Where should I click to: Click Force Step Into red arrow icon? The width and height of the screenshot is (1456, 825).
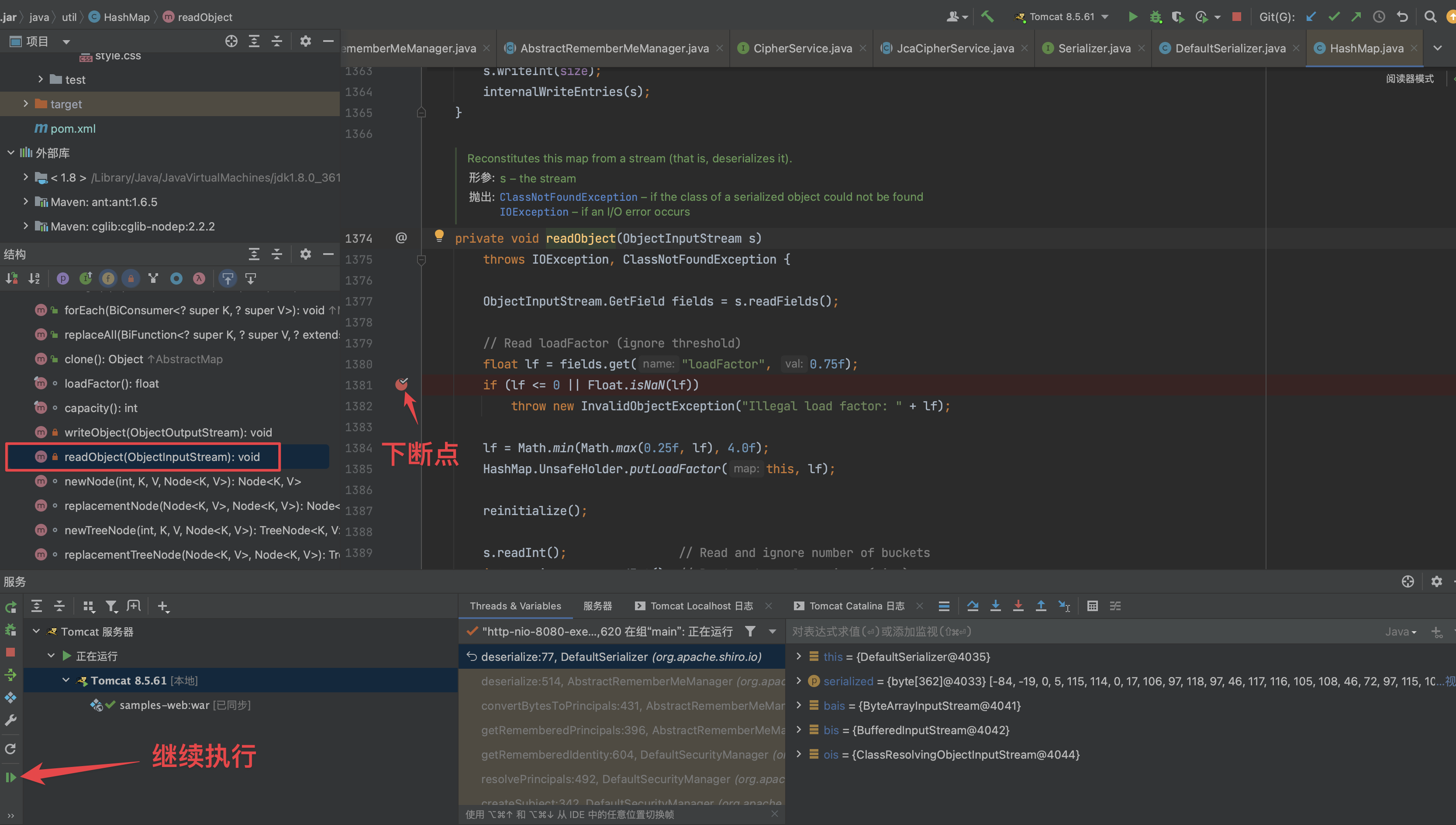coord(1018,606)
